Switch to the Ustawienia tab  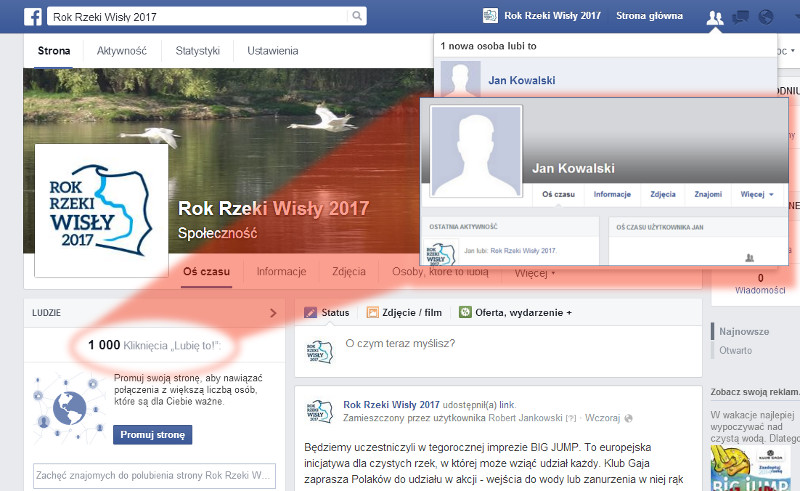pyautogui.click(x=272, y=51)
